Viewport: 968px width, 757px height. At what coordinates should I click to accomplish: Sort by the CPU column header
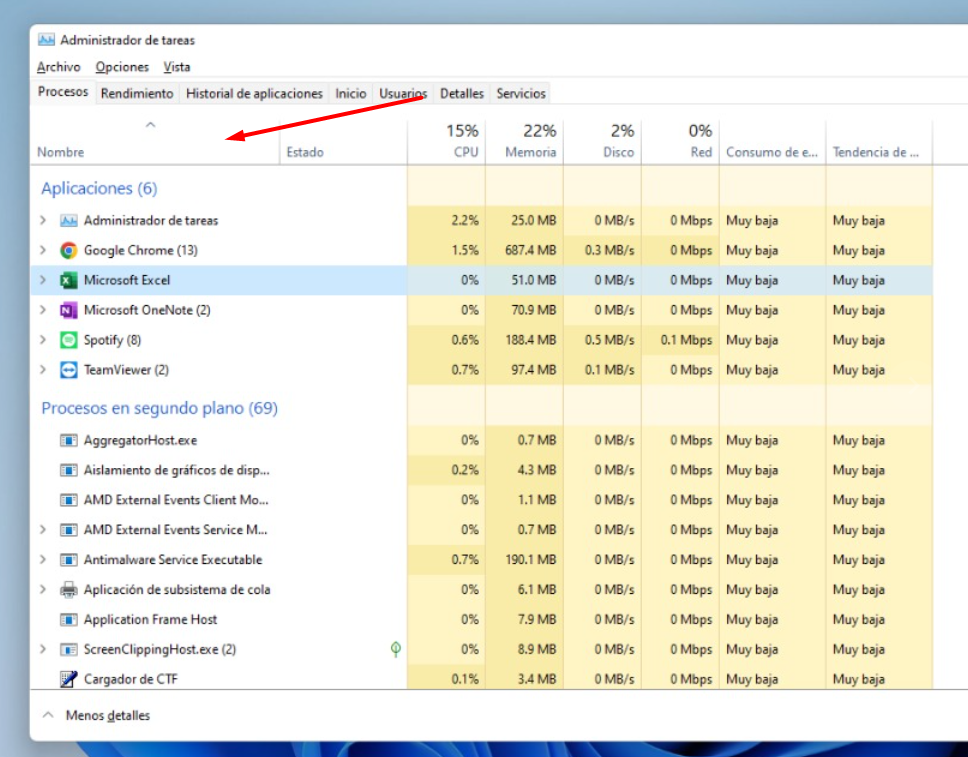pos(446,141)
